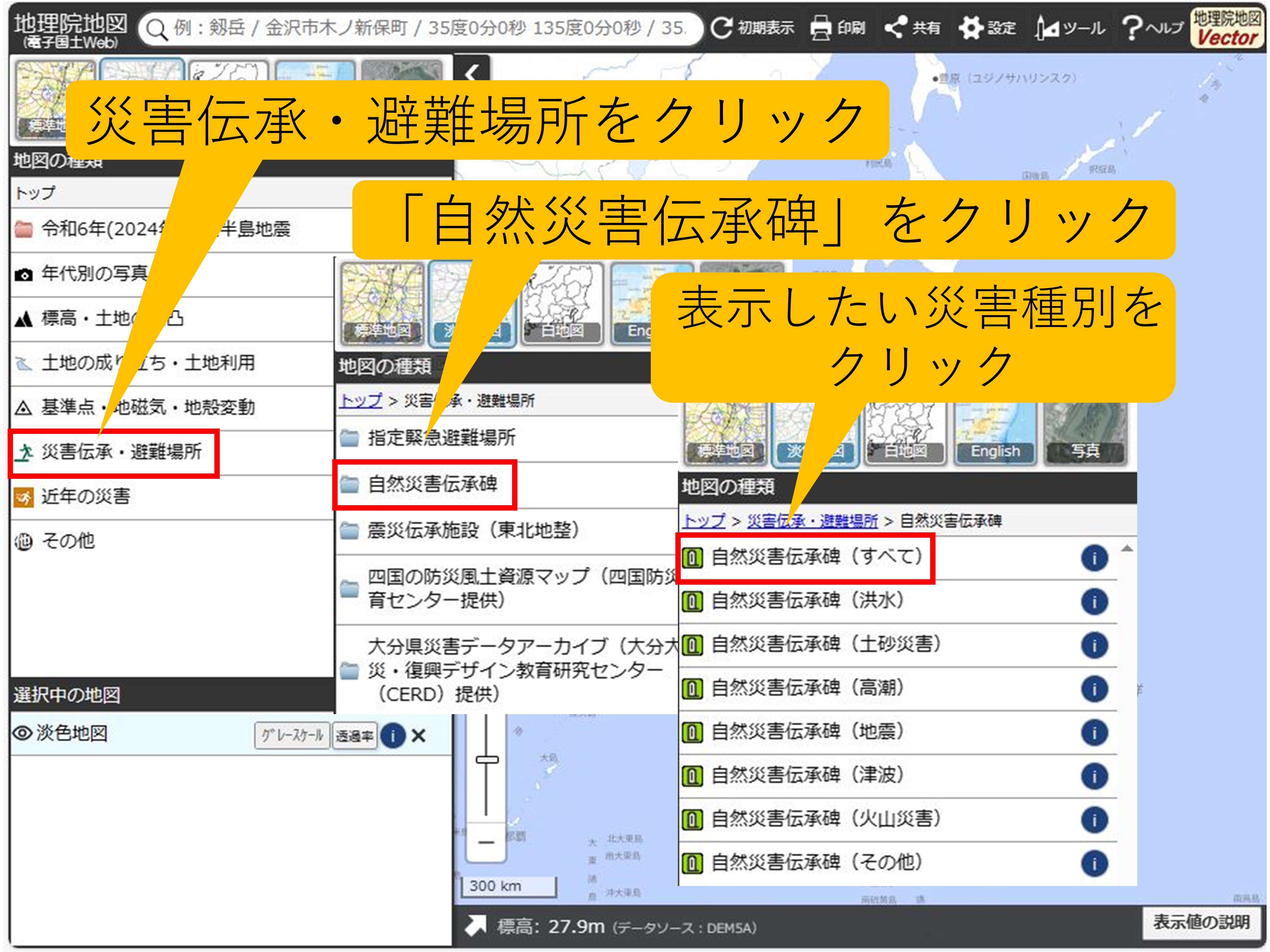Open 近年の災害 category
This screenshot has width=1270, height=952.
[x=172, y=497]
